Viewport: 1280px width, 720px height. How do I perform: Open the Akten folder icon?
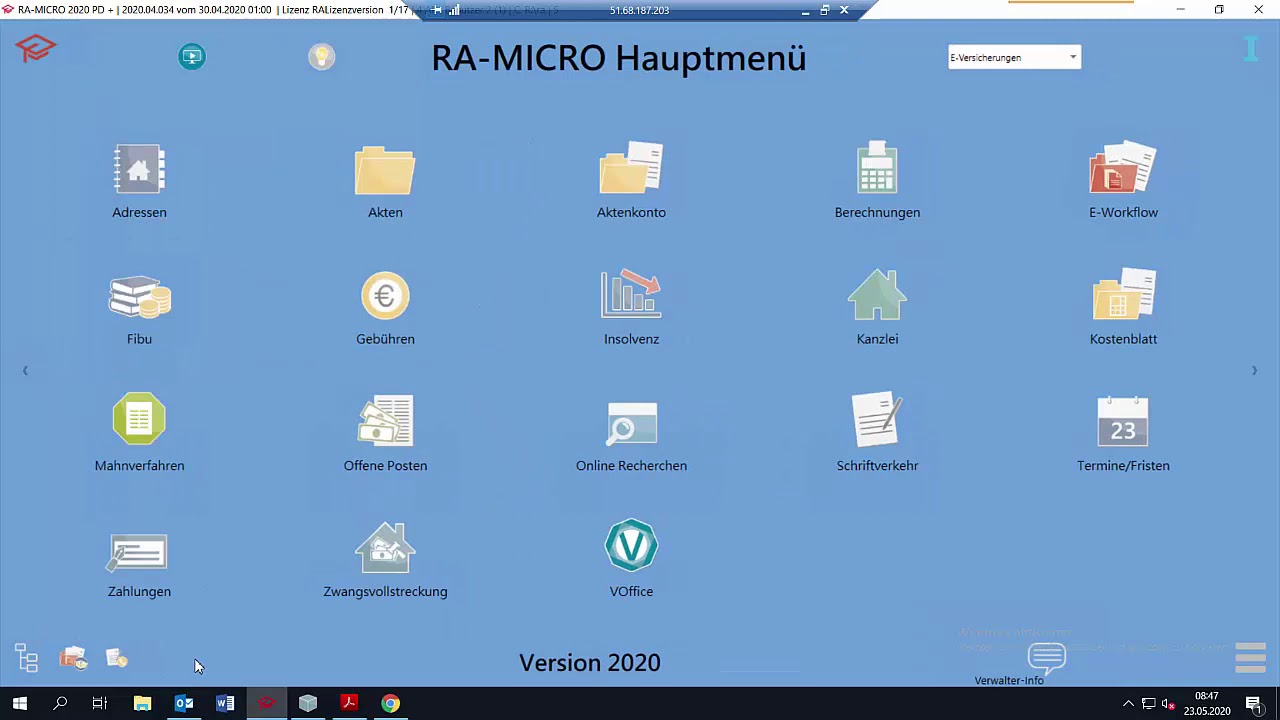pos(385,170)
